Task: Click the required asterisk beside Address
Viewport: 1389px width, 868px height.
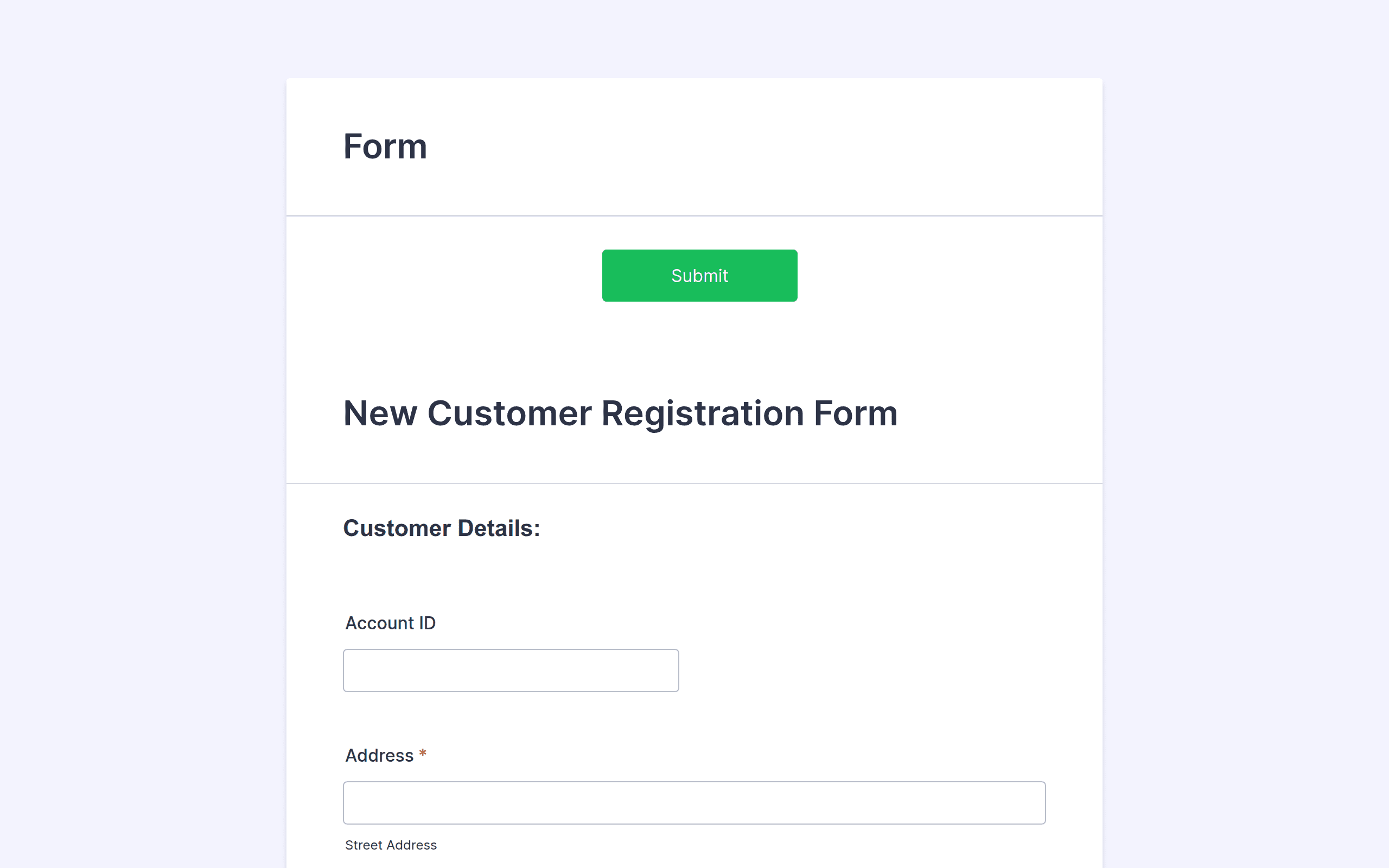Action: click(423, 753)
